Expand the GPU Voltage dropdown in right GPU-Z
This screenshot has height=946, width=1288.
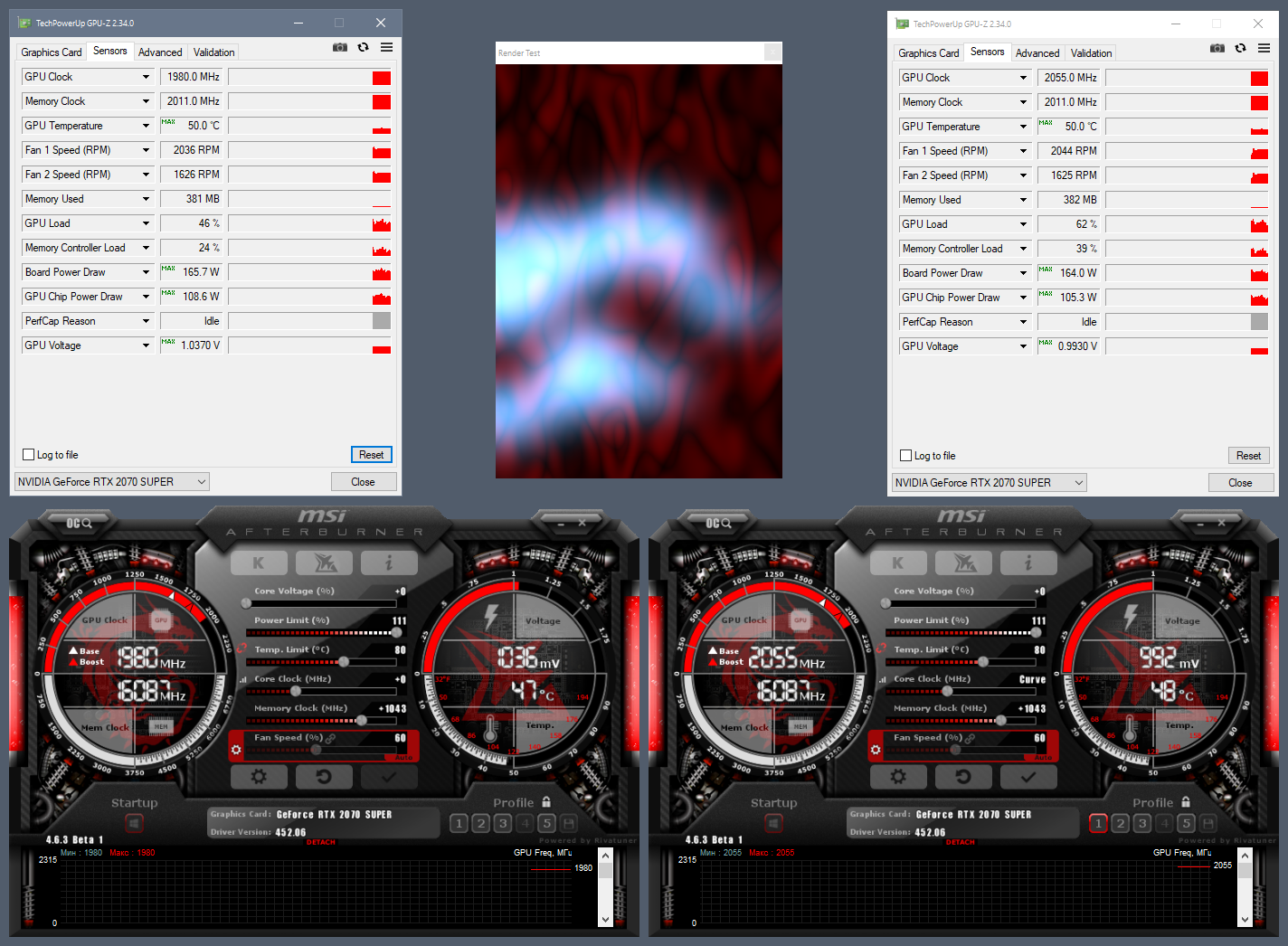pos(1023,346)
